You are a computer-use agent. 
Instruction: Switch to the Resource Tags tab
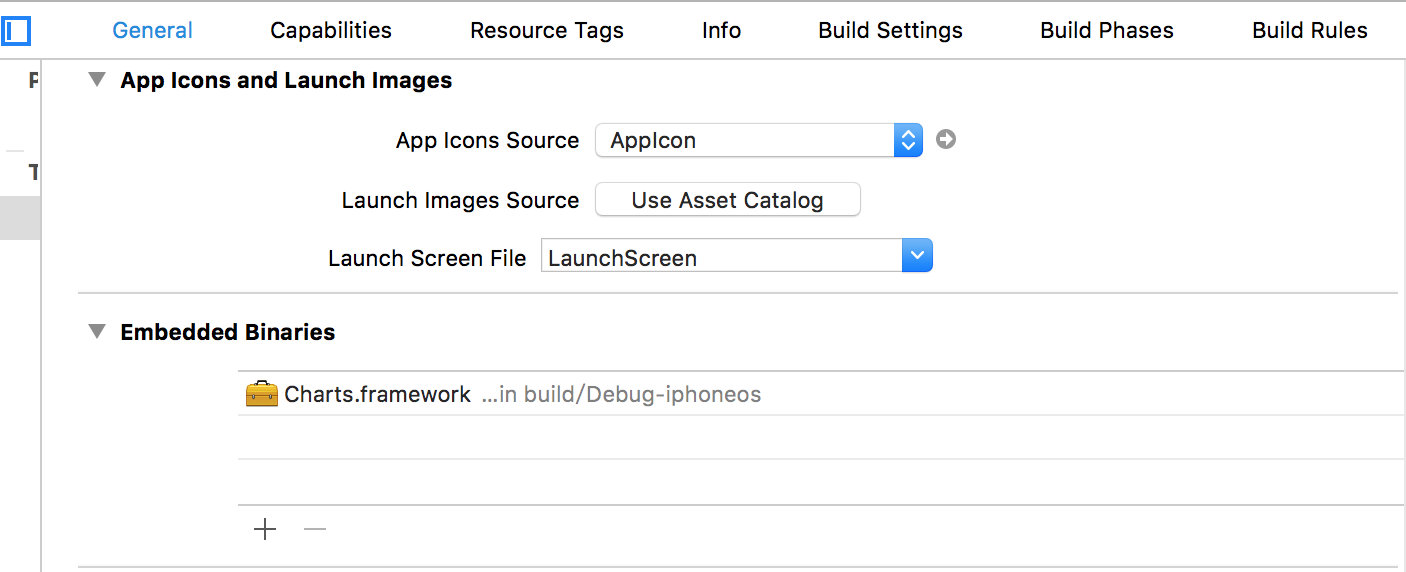[x=547, y=31]
